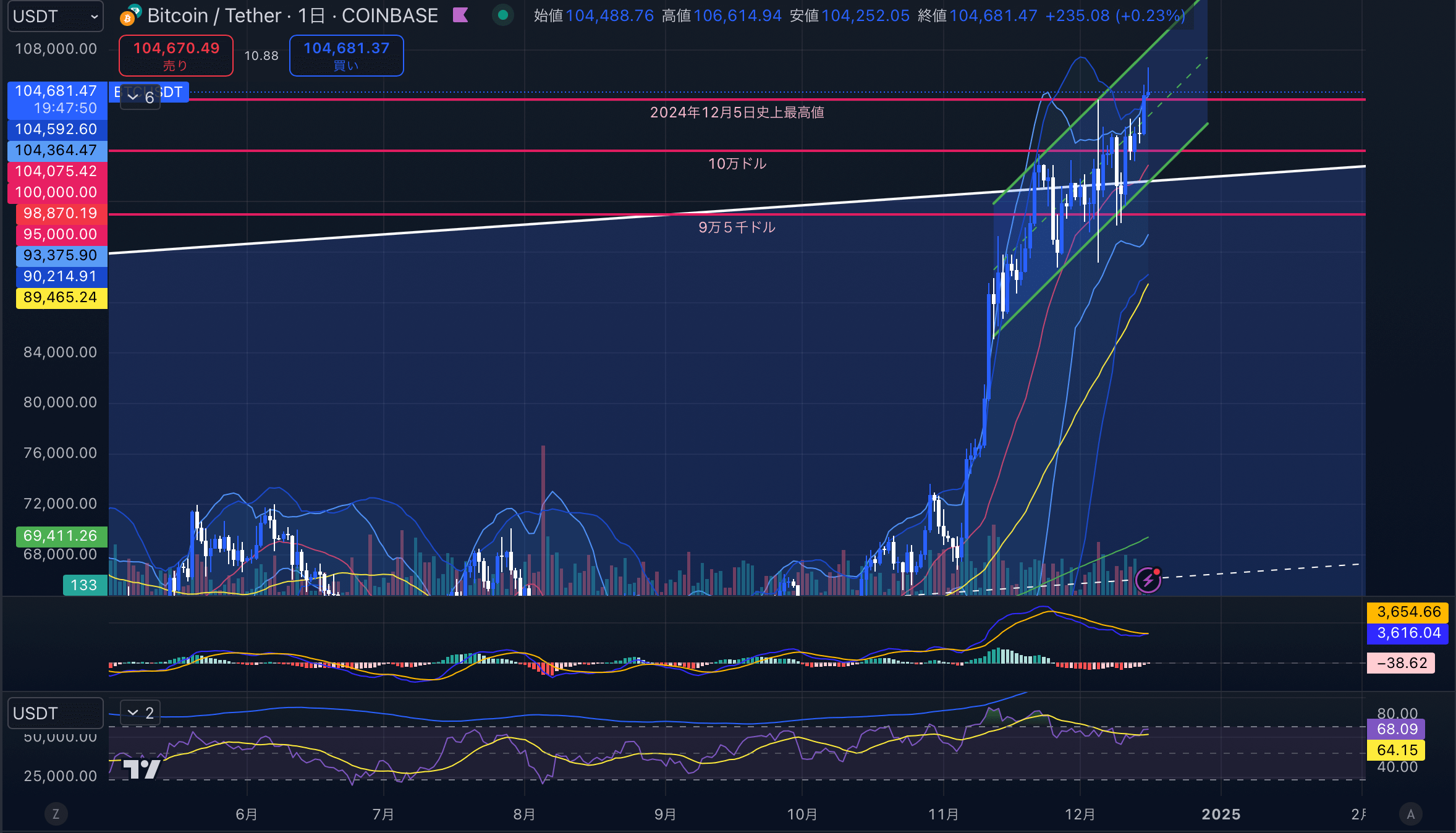Click the blue buy button 104,681.37
1456x833 pixels.
[x=347, y=56]
